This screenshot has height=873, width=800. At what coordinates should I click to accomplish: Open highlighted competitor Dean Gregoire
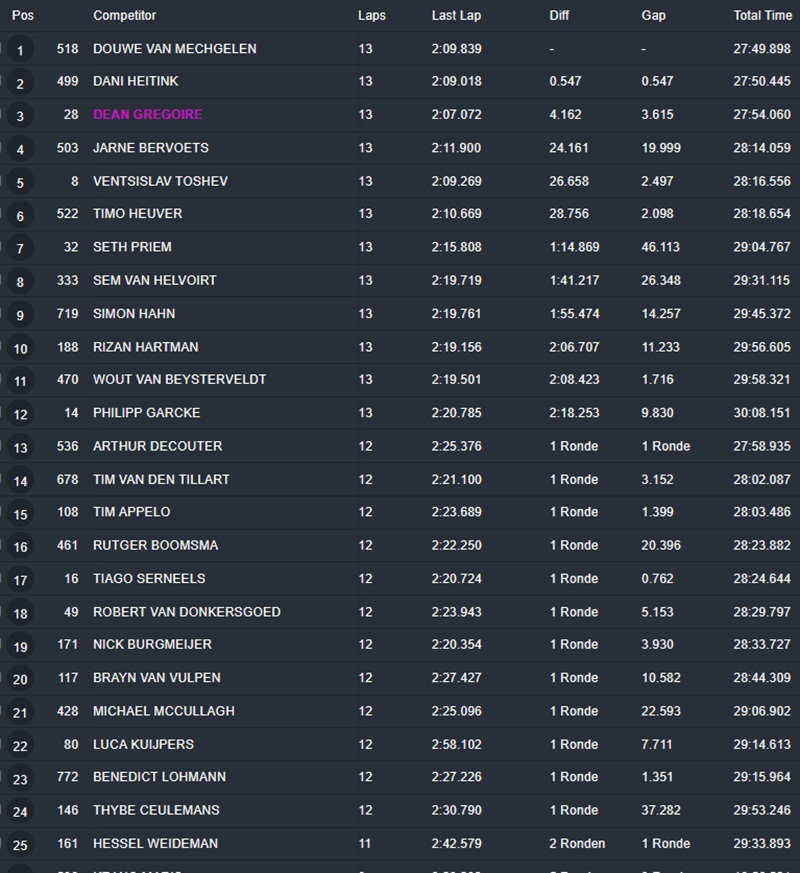click(147, 115)
